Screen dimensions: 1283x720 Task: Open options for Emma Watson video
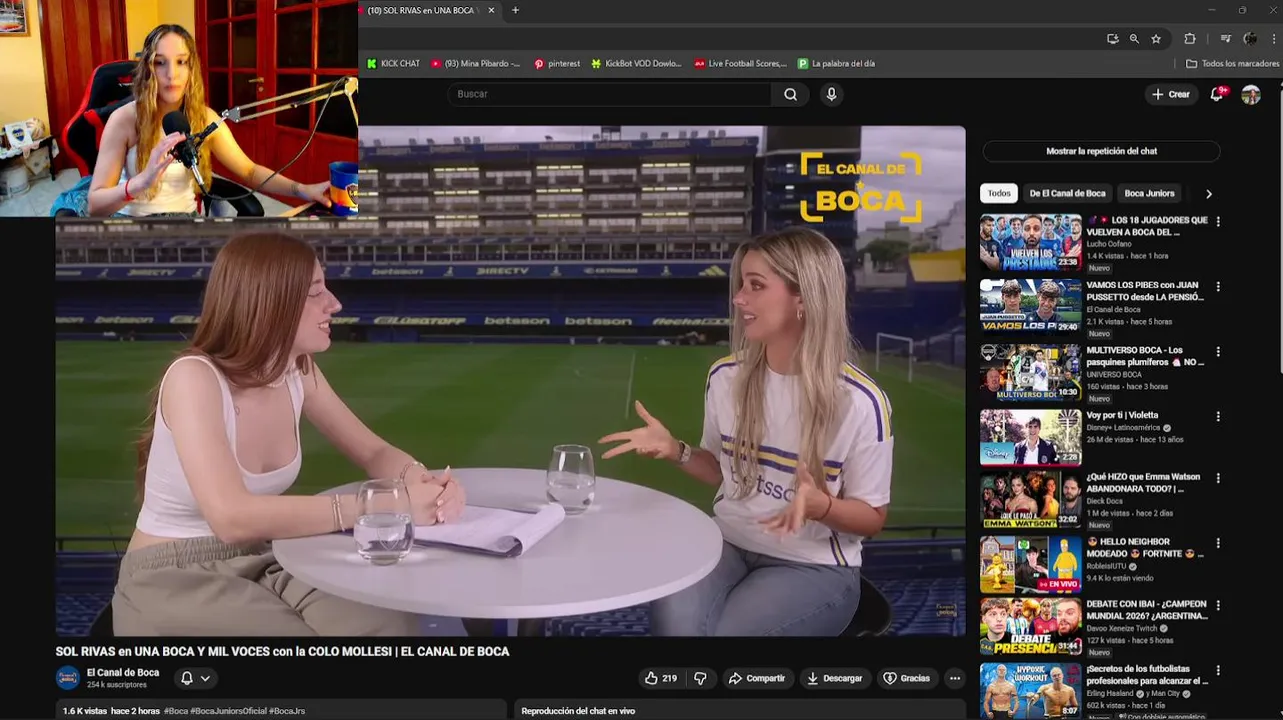[1217, 479]
